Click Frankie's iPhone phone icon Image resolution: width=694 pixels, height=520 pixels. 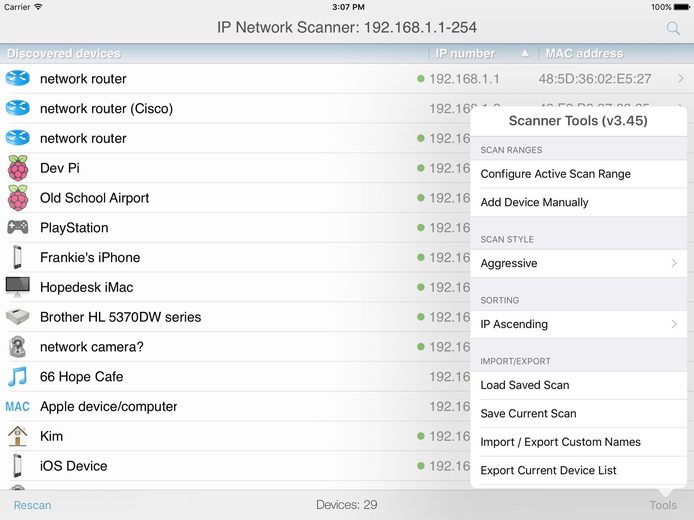coord(17,257)
